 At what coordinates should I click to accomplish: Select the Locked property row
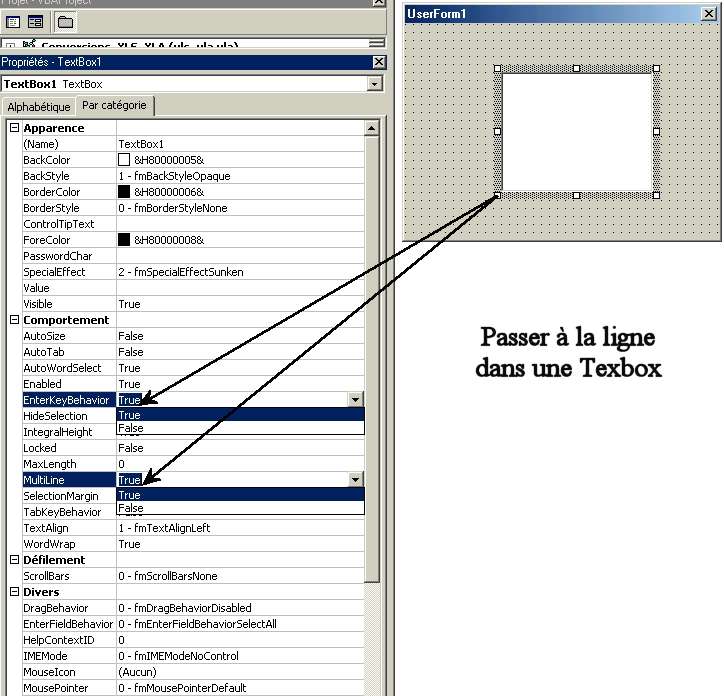pyautogui.click(x=193, y=448)
